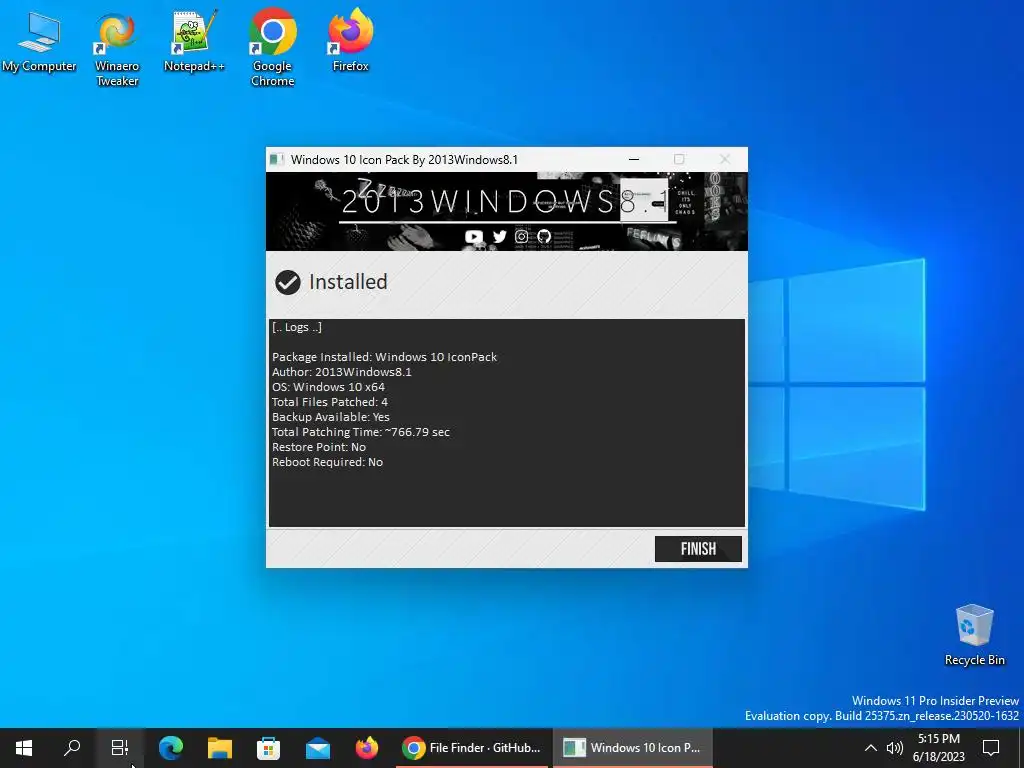Click the installer title bar app icon
The image size is (1024, 768).
tap(277, 159)
